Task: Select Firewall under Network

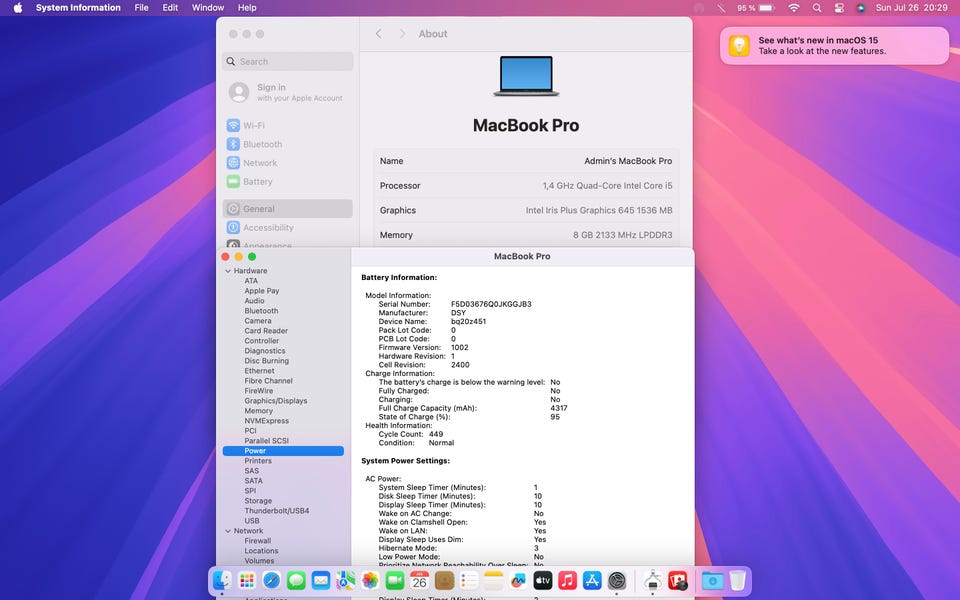Action: (x=257, y=541)
